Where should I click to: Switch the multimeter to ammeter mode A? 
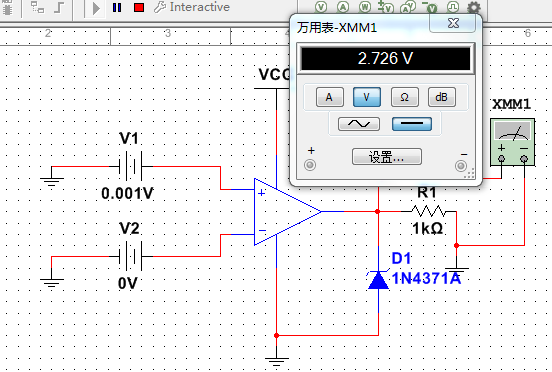tap(330, 97)
